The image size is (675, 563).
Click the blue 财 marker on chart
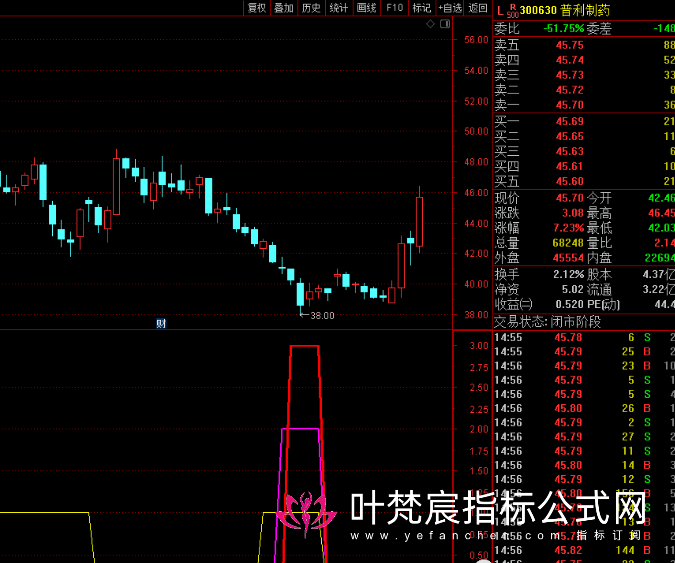pyautogui.click(x=160, y=322)
